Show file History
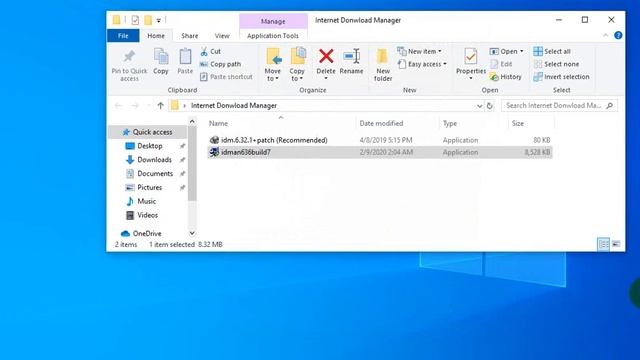The image size is (640, 360). 506,77
